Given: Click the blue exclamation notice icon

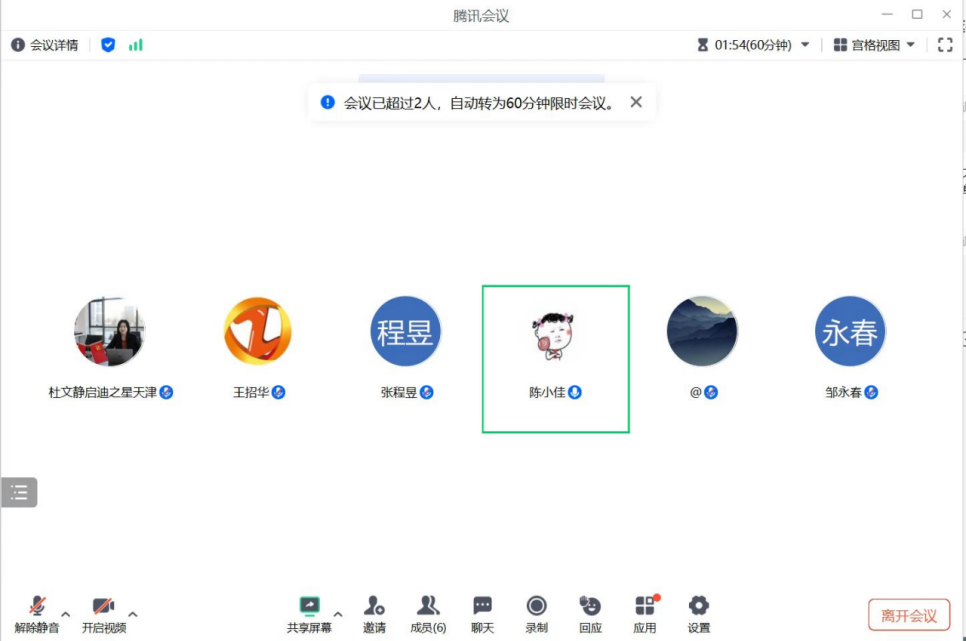Looking at the screenshot, I should (x=328, y=102).
